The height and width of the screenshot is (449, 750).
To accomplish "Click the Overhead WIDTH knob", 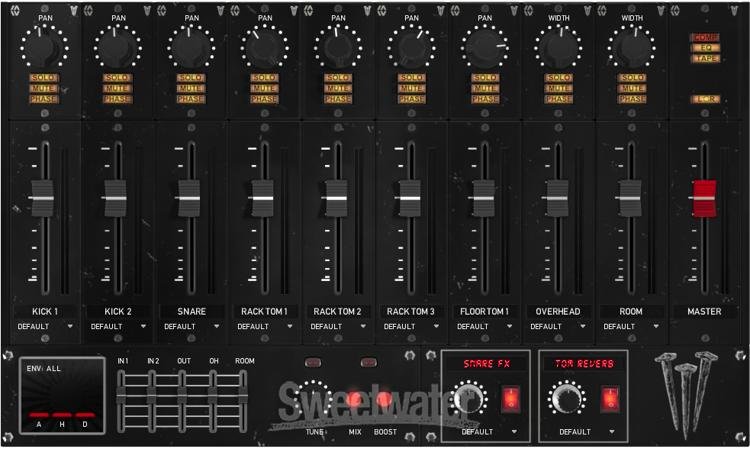I will click(556, 46).
